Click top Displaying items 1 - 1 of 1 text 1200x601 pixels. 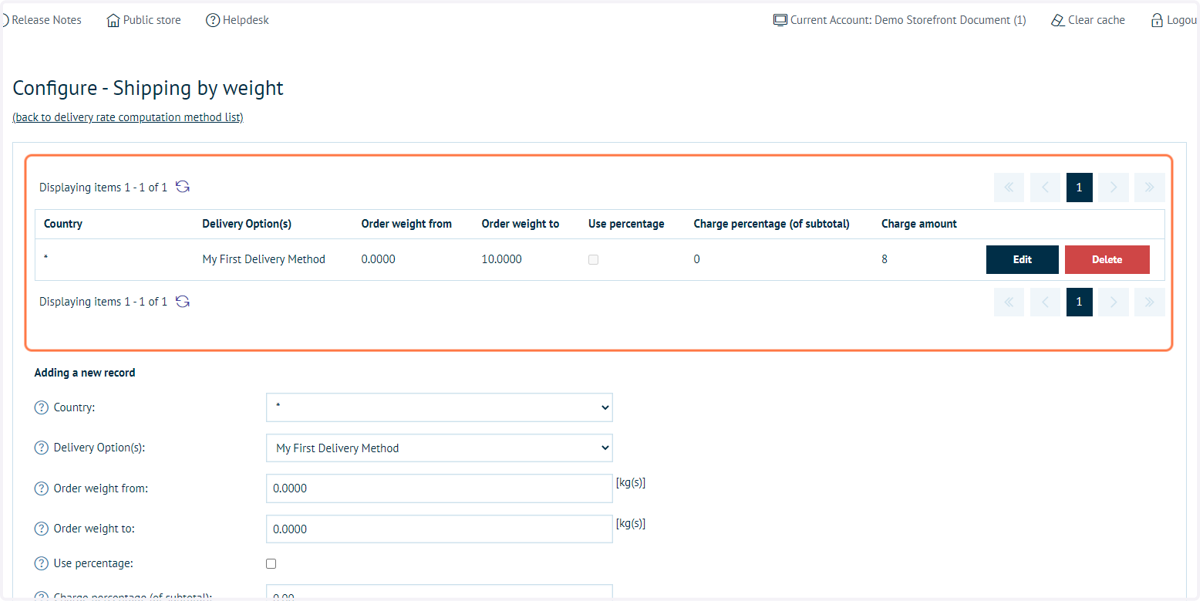tap(103, 187)
